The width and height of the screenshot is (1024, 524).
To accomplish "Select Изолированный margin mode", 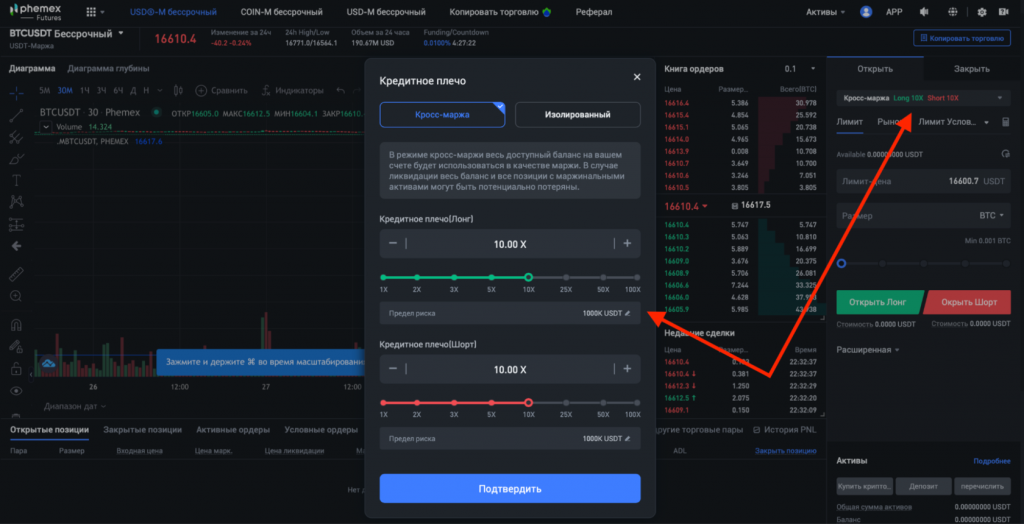I will coord(577,115).
